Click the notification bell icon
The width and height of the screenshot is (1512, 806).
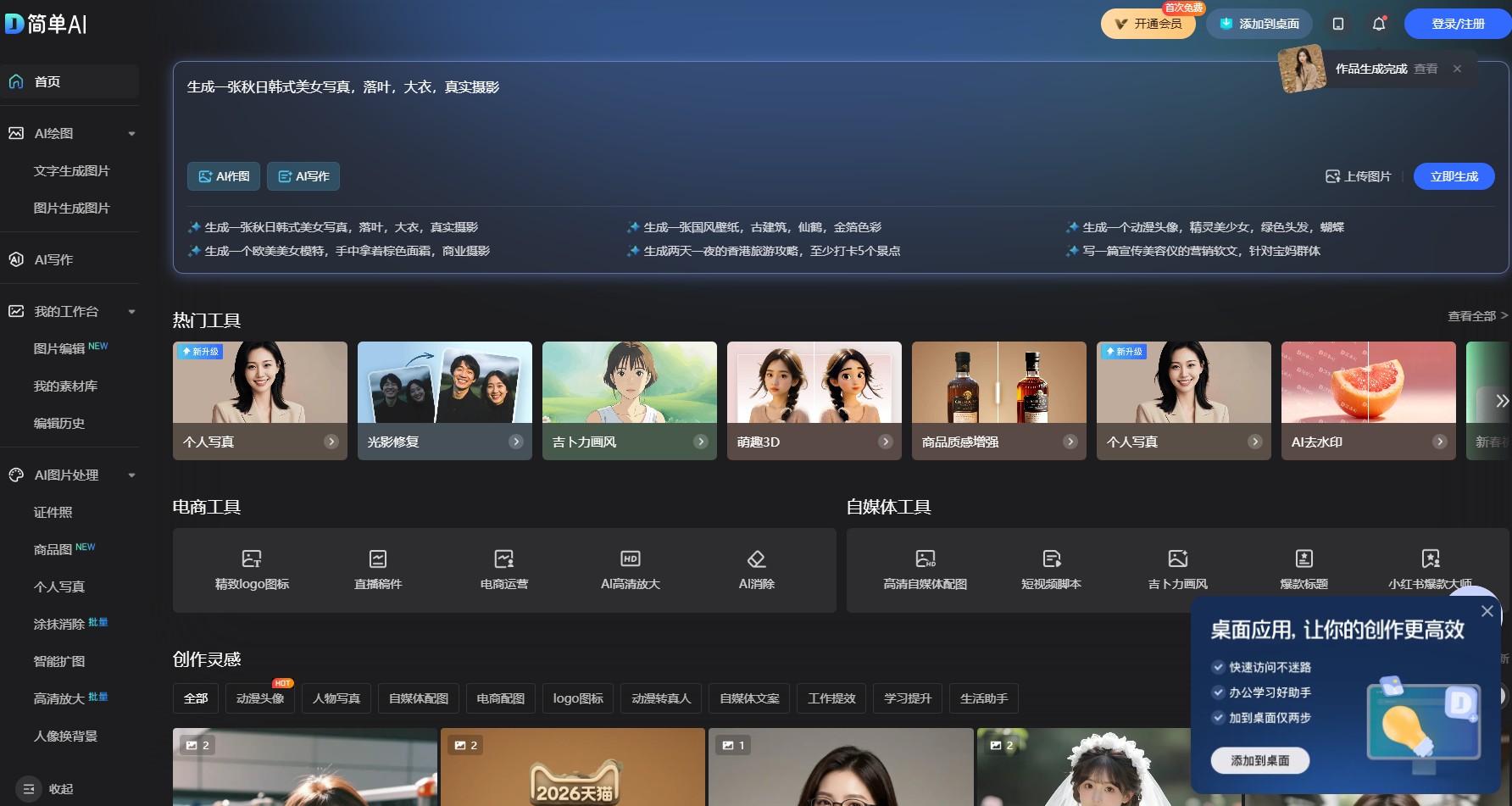[x=1377, y=24]
